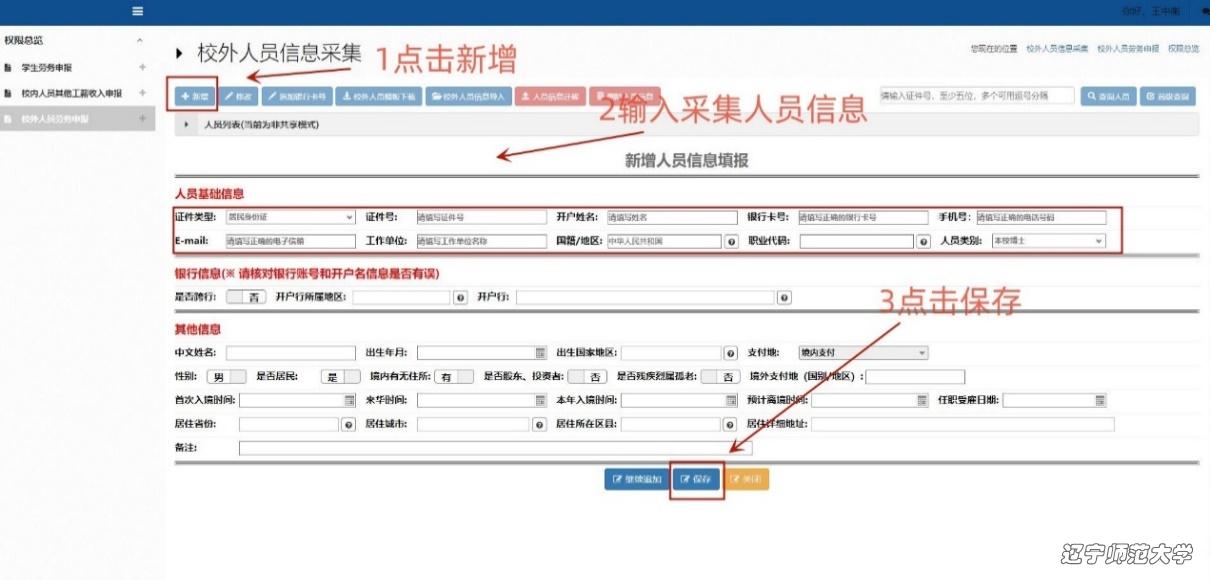The image size is (1210, 580).
Task: Toggle the 是否跨行 switch
Action: [245, 297]
